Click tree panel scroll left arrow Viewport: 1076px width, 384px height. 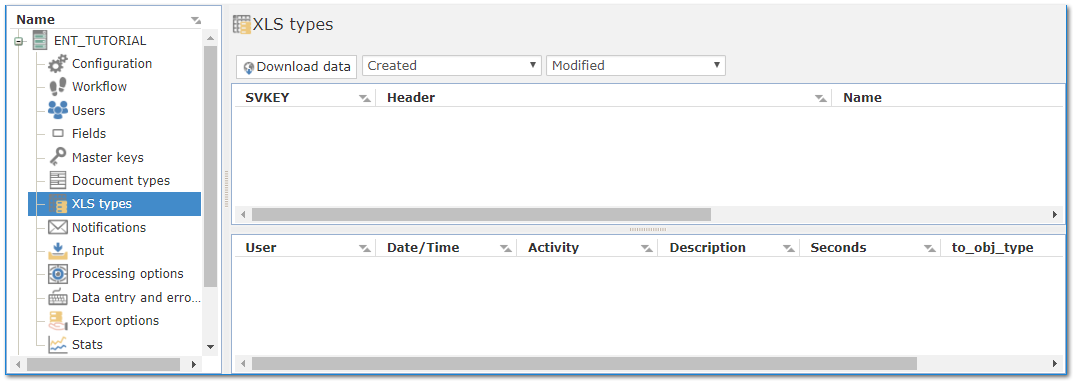pyautogui.click(x=18, y=364)
